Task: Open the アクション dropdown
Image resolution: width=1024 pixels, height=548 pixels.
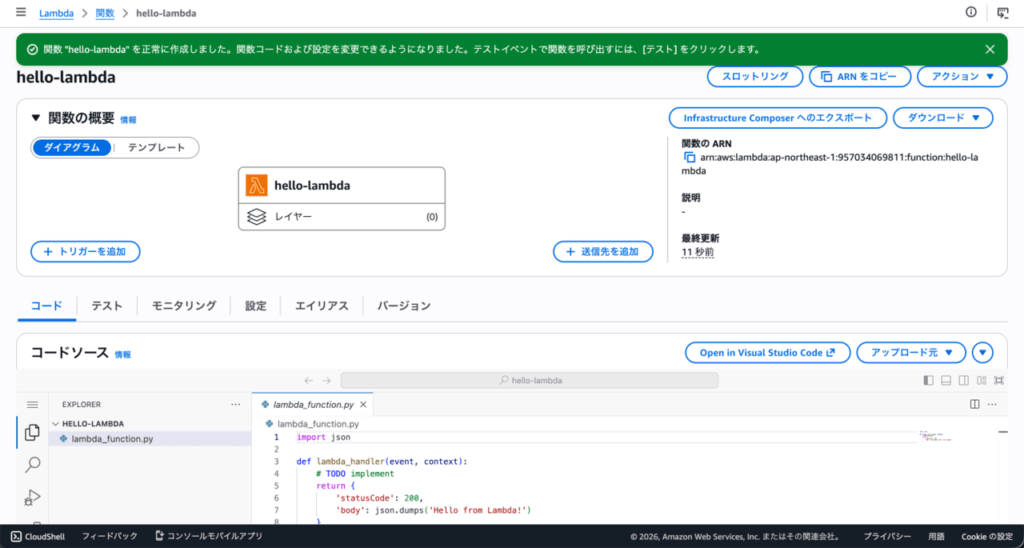Action: tap(962, 76)
